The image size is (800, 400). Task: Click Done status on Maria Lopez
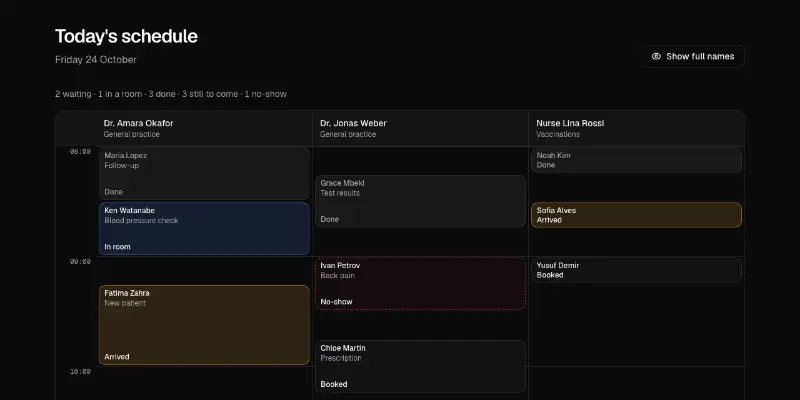(113, 192)
